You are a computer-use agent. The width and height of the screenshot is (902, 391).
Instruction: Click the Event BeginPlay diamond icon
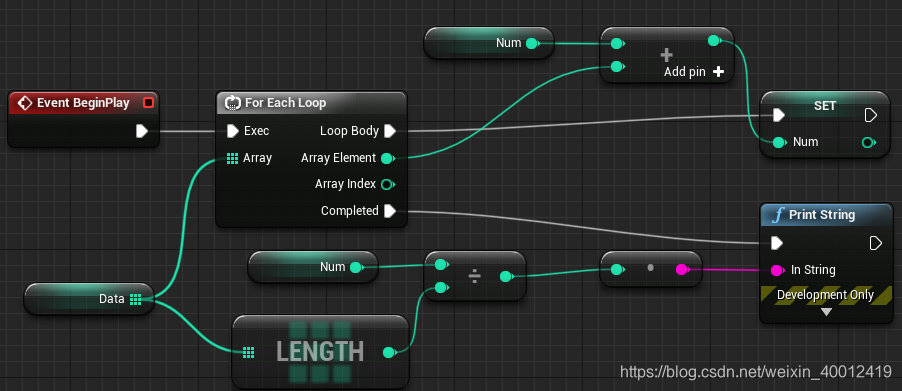click(24, 103)
